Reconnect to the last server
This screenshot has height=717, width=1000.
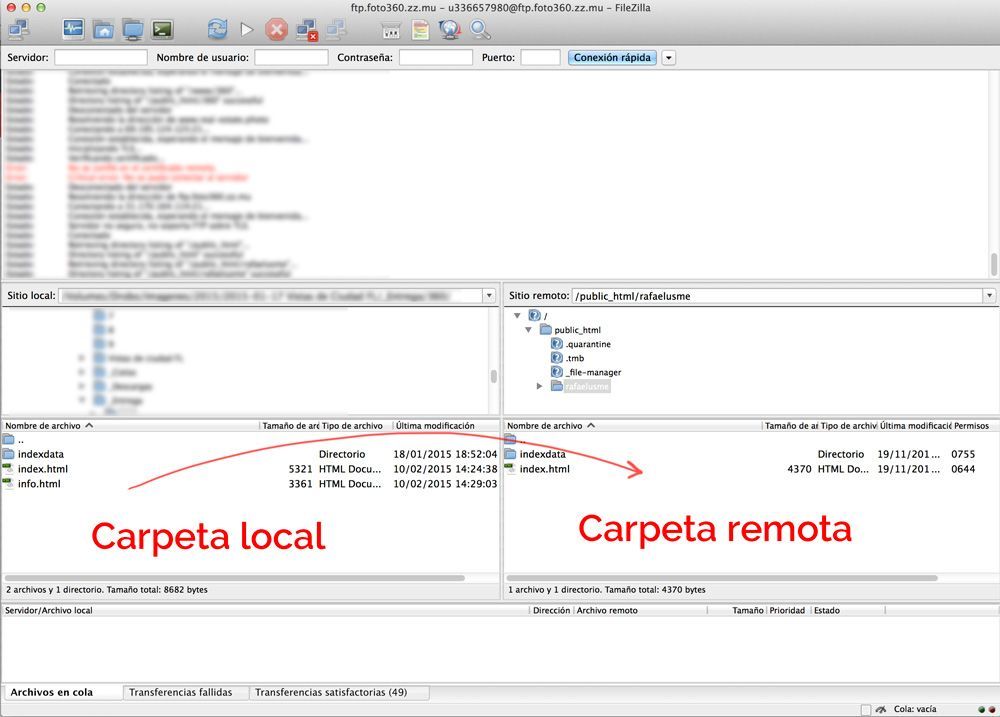coord(336,29)
